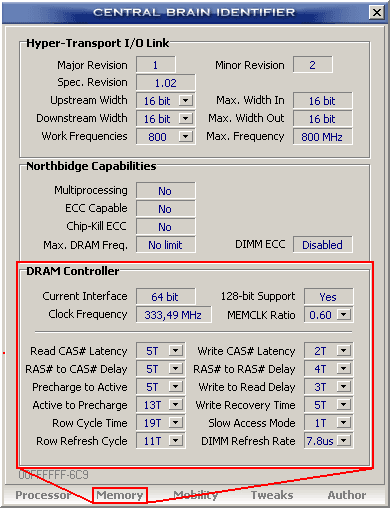This screenshot has height=508, width=390.
Task: Open the Author tab
Action: click(347, 495)
